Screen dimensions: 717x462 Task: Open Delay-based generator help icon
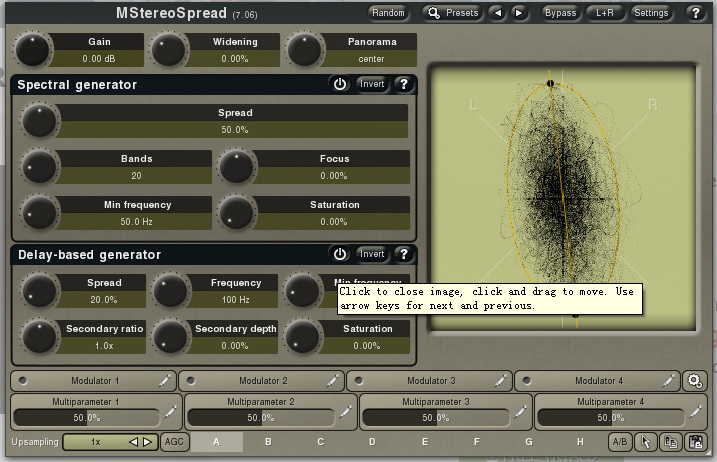tap(404, 254)
